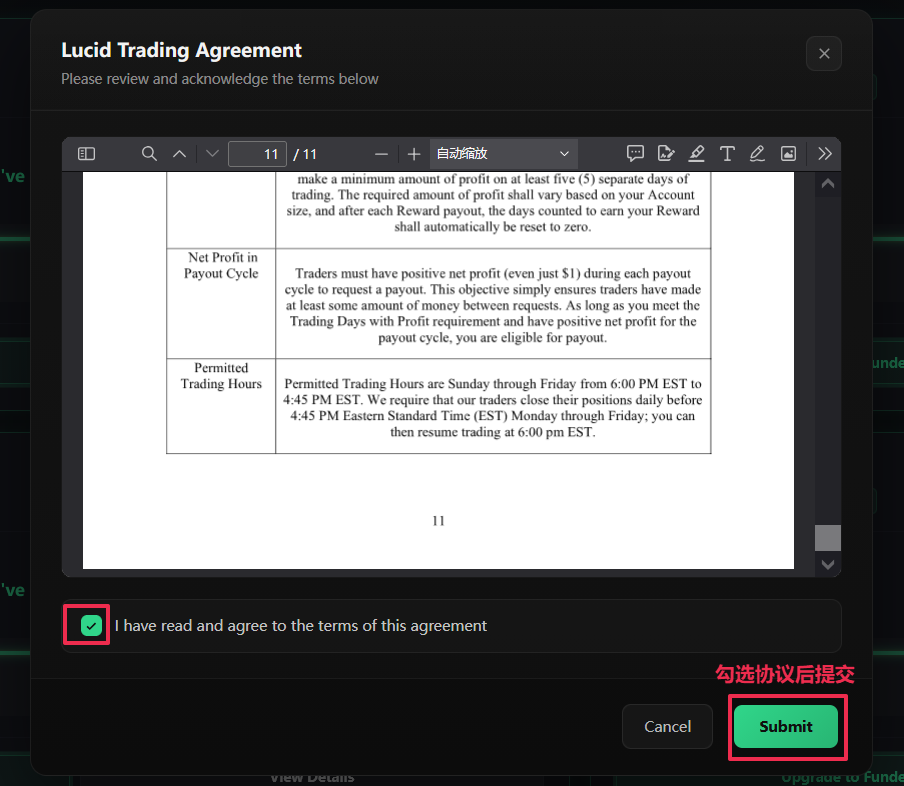The image size is (904, 786).
Task: Click the PDF scroll down arrow
Action: [x=827, y=564]
